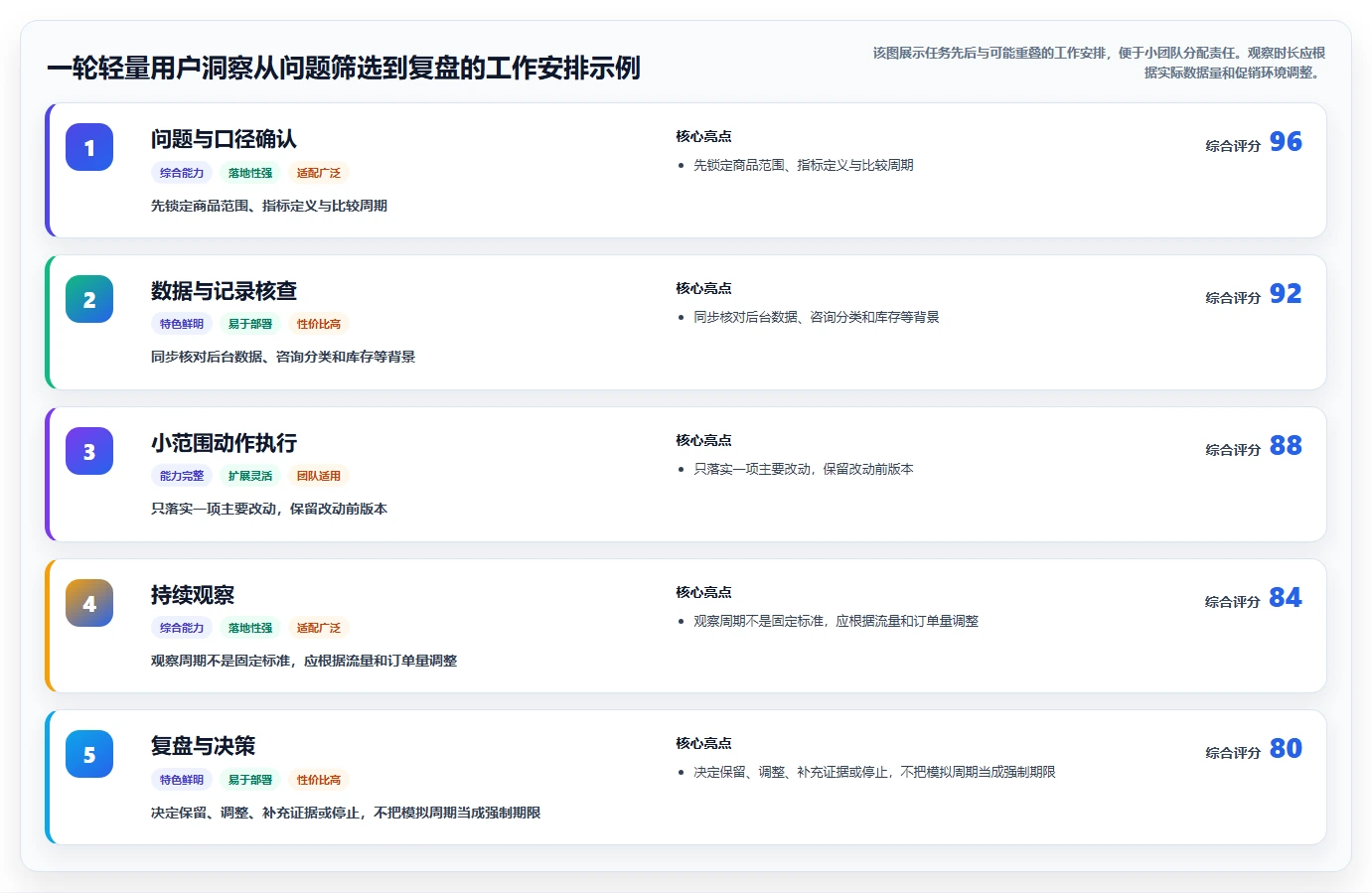The height and width of the screenshot is (893, 1372).
Task: Select the 复盘与决策 card title
Action: pyautogui.click(x=203, y=746)
